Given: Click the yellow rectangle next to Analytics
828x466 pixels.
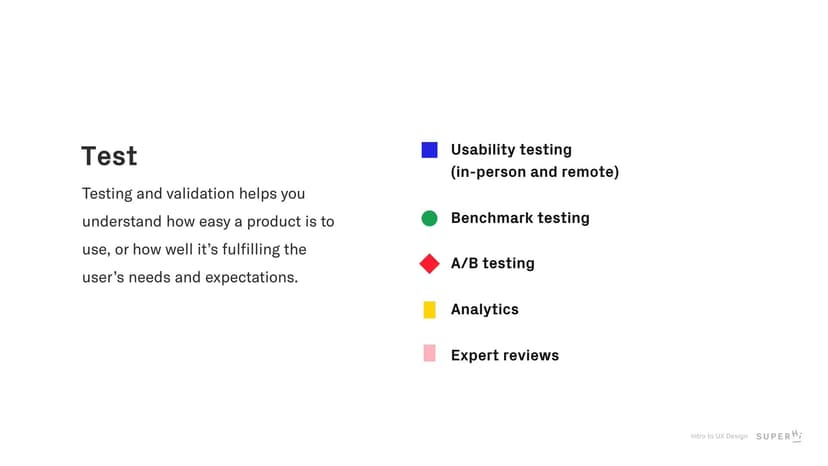Looking at the screenshot, I should (x=429, y=310).
